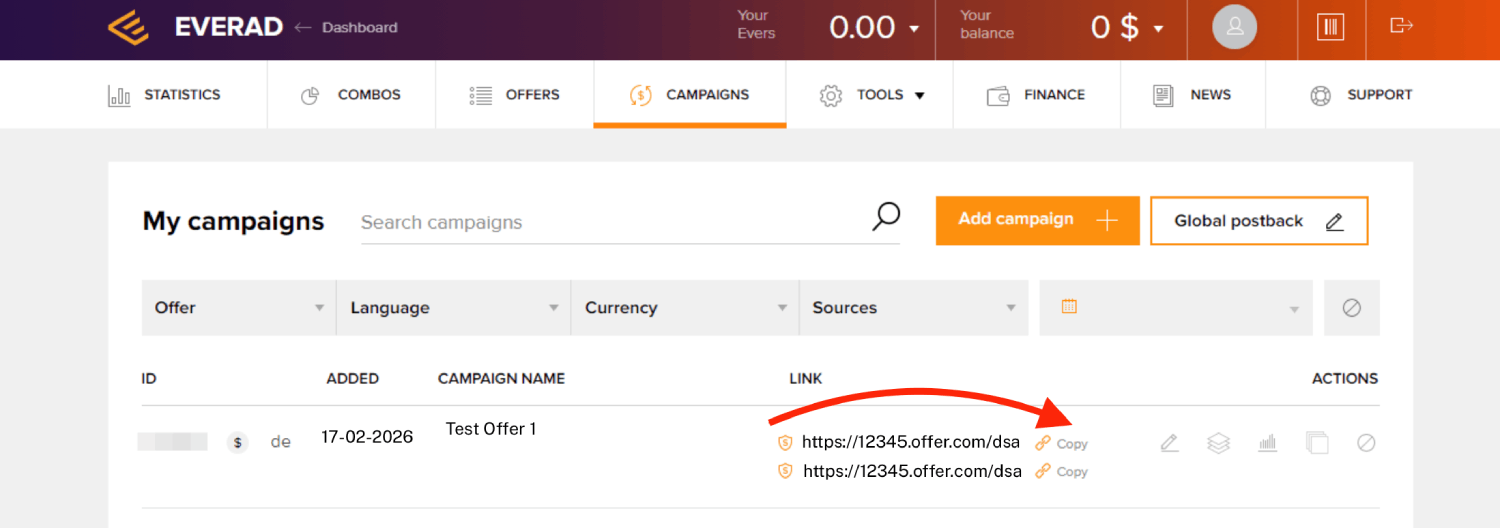View campaign stats bar-chart icon
Screen dimensions: 1500x528
pos(1268,442)
